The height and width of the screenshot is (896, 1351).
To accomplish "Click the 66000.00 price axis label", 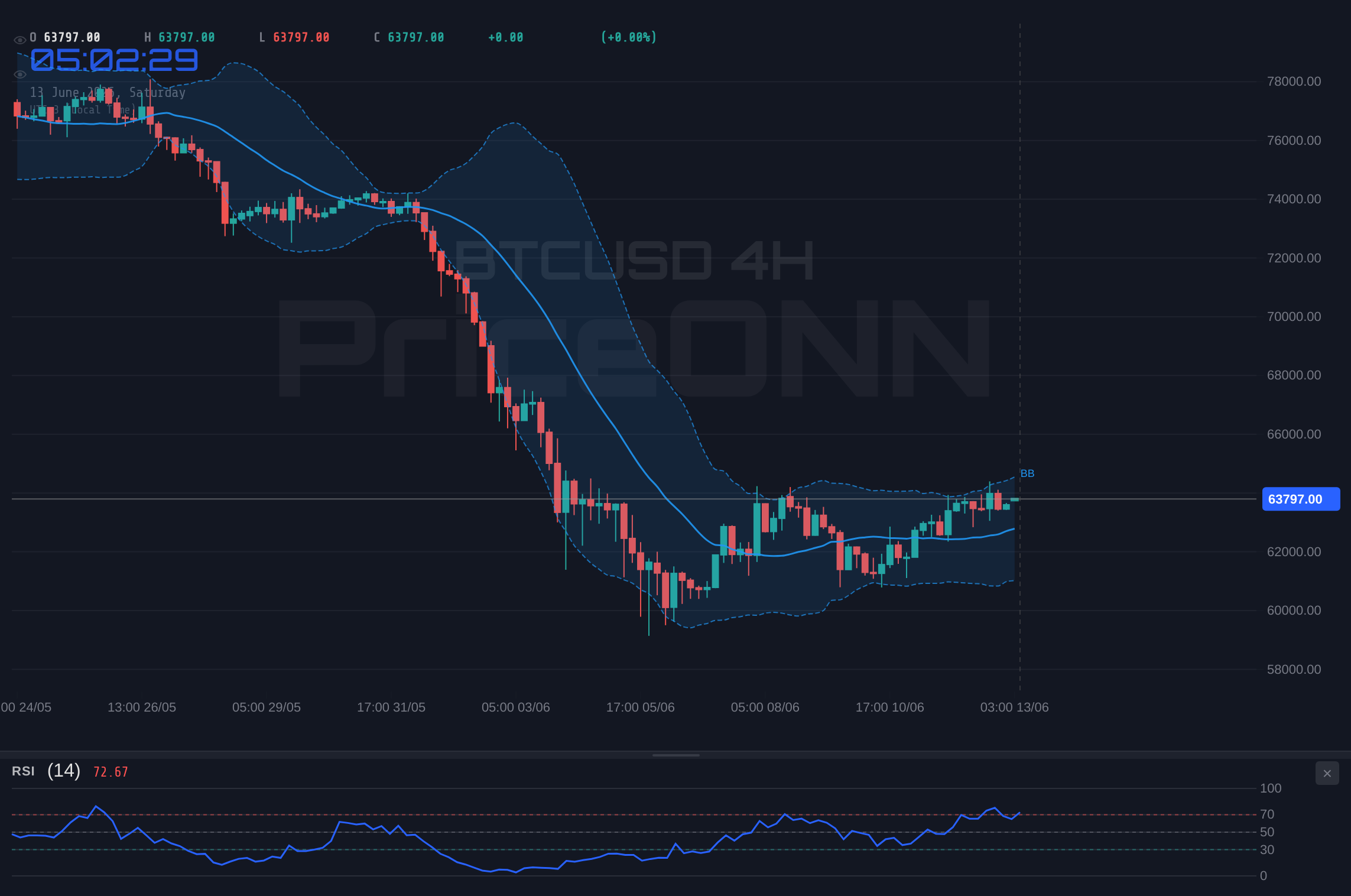I will 1294,434.
